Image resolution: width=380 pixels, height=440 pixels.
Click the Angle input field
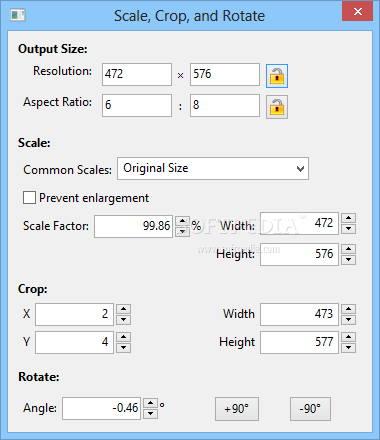(101, 408)
